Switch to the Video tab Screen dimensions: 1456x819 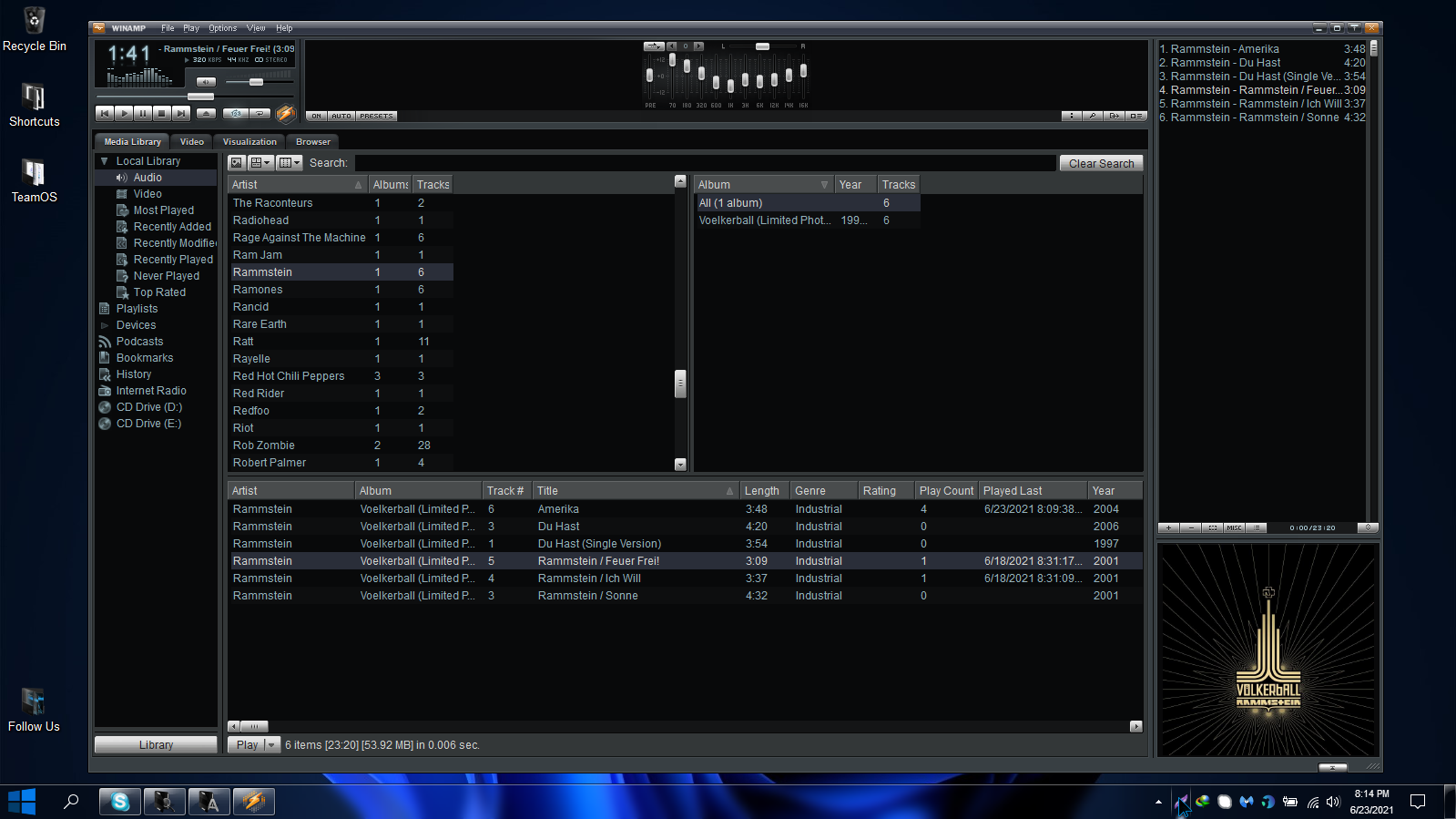192,142
